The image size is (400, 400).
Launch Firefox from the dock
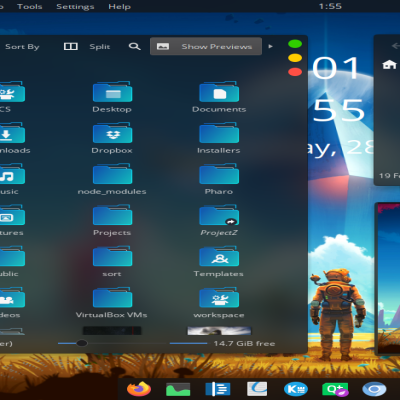(x=139, y=389)
